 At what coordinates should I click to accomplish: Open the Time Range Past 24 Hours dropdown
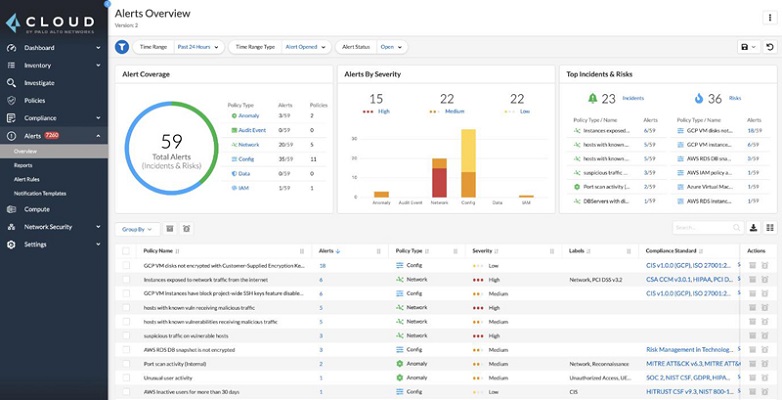[x=197, y=47]
